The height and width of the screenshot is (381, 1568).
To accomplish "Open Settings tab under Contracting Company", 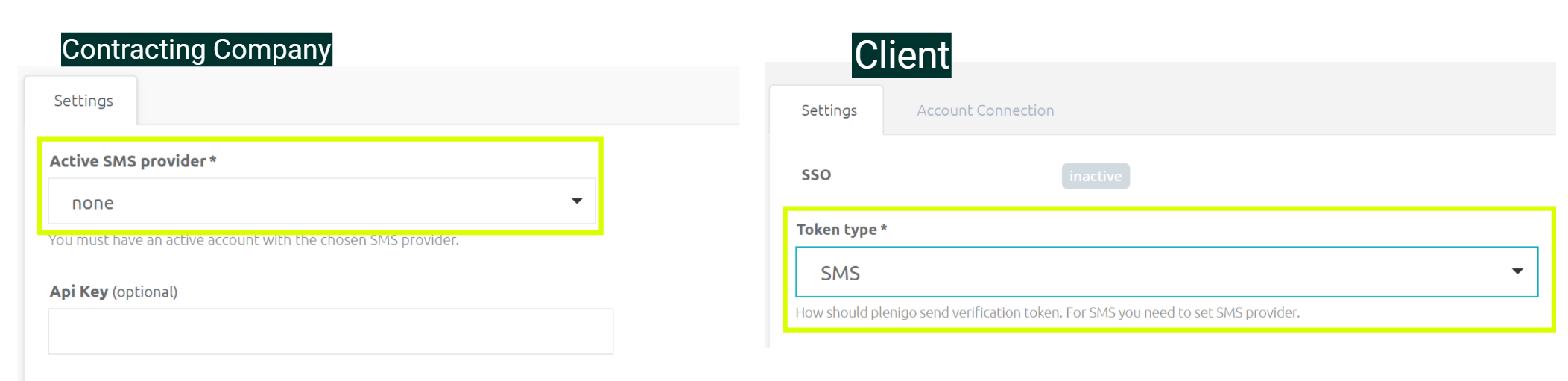I will [x=83, y=101].
